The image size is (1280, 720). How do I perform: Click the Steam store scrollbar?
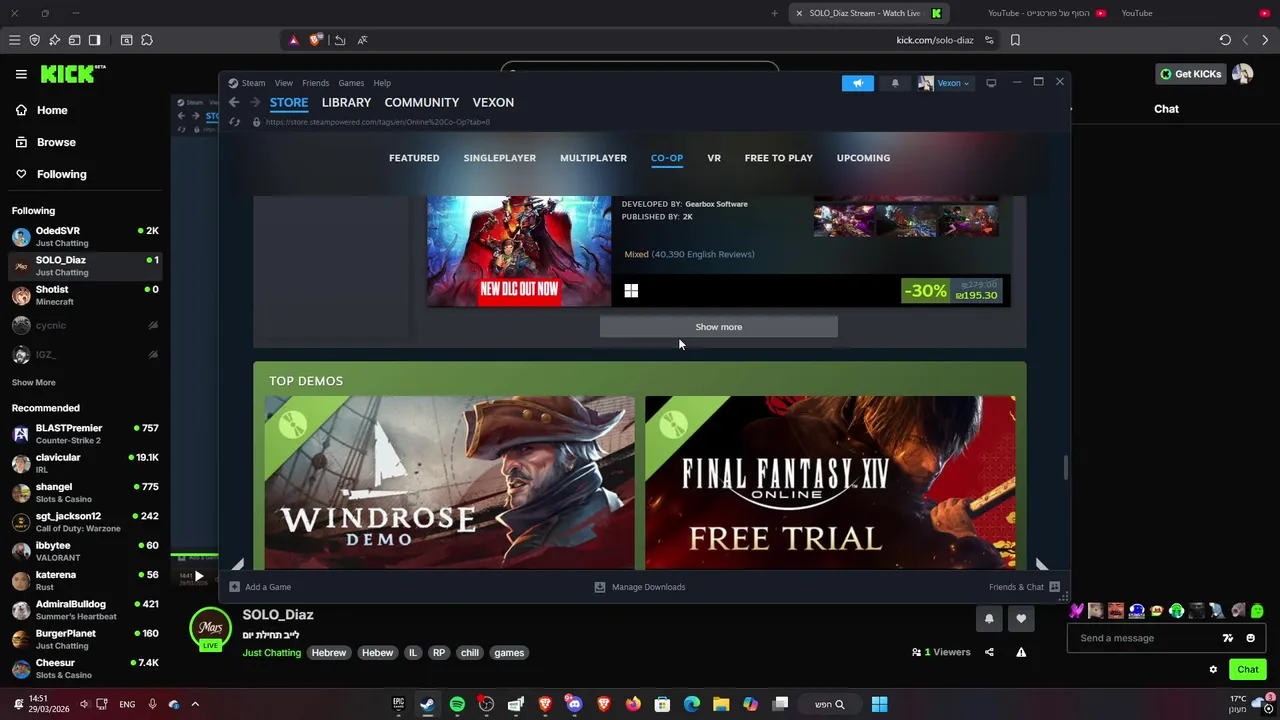click(x=1065, y=468)
